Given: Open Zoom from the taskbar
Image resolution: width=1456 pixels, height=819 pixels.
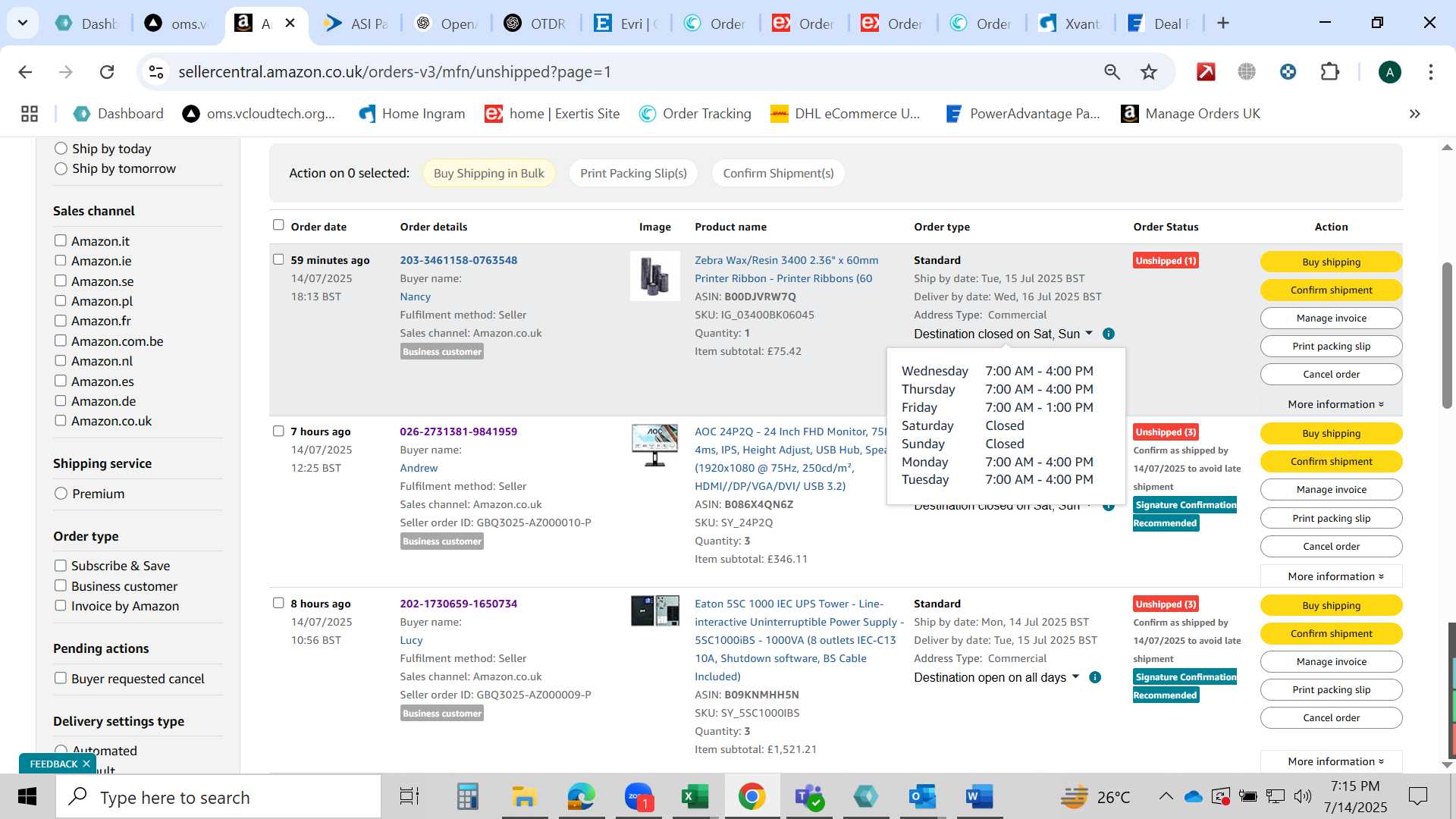Looking at the screenshot, I should [x=639, y=797].
